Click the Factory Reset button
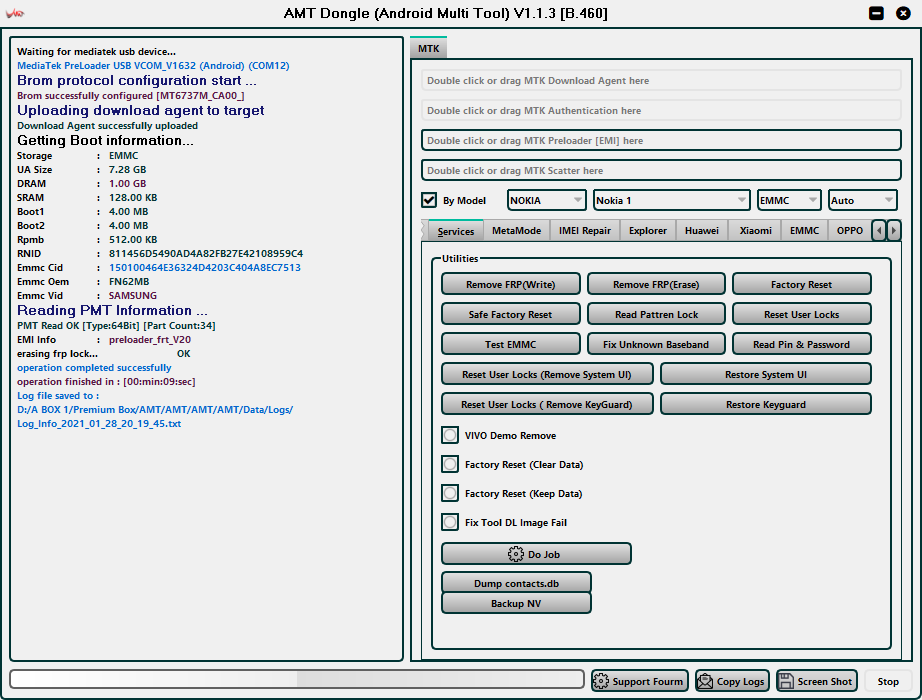922x700 pixels. [x=801, y=284]
